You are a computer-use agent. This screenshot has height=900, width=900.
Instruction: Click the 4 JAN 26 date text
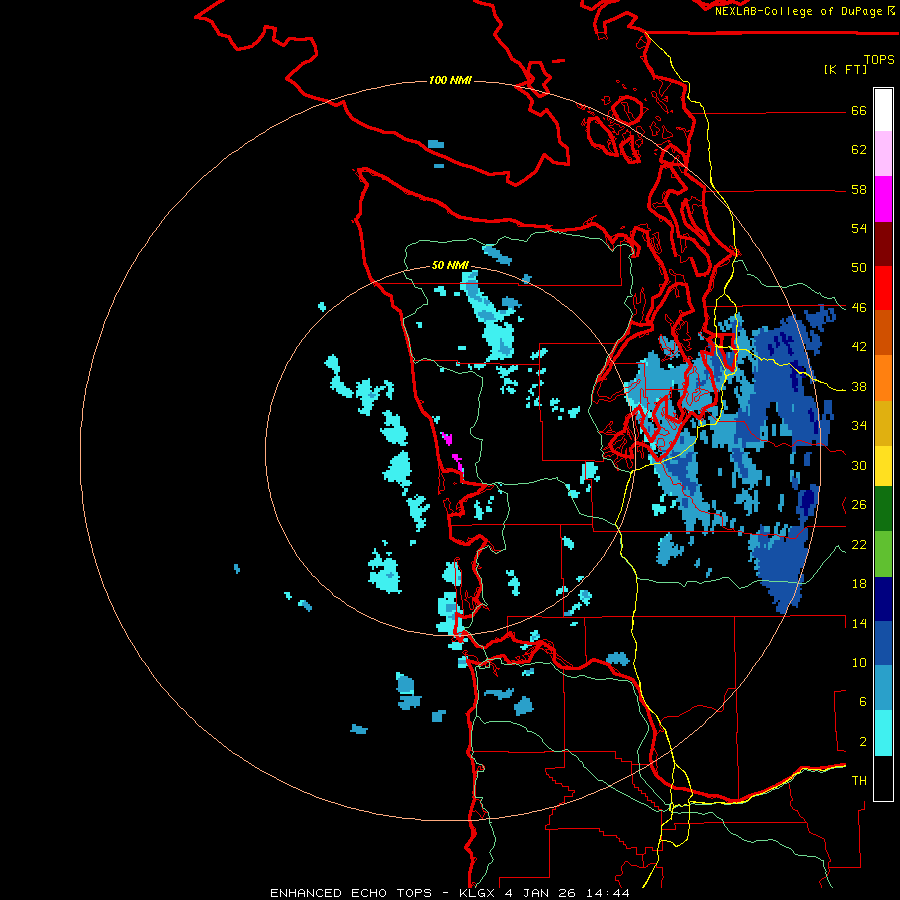(542, 893)
